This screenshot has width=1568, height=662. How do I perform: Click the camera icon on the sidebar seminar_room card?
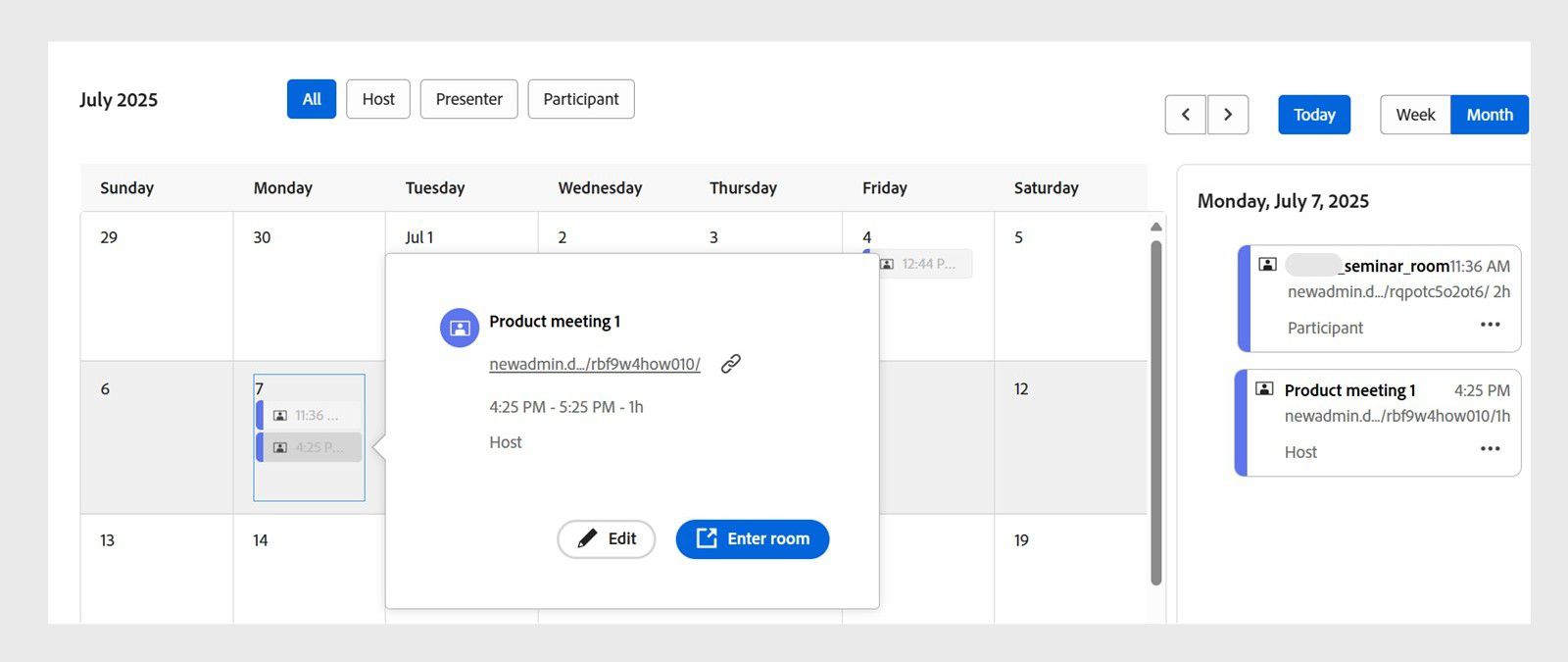pos(1268,263)
